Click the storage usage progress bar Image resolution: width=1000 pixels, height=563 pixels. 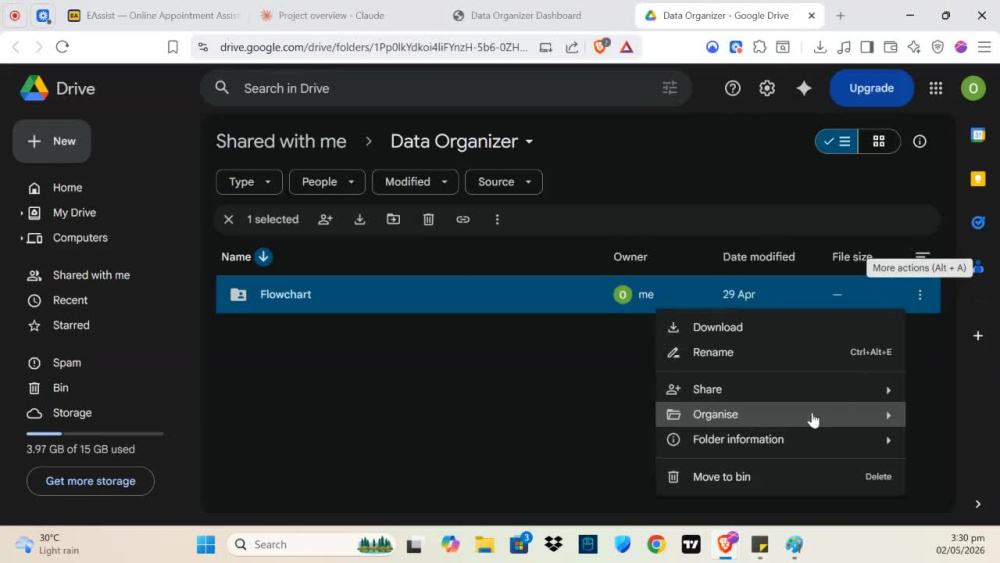pos(94,434)
